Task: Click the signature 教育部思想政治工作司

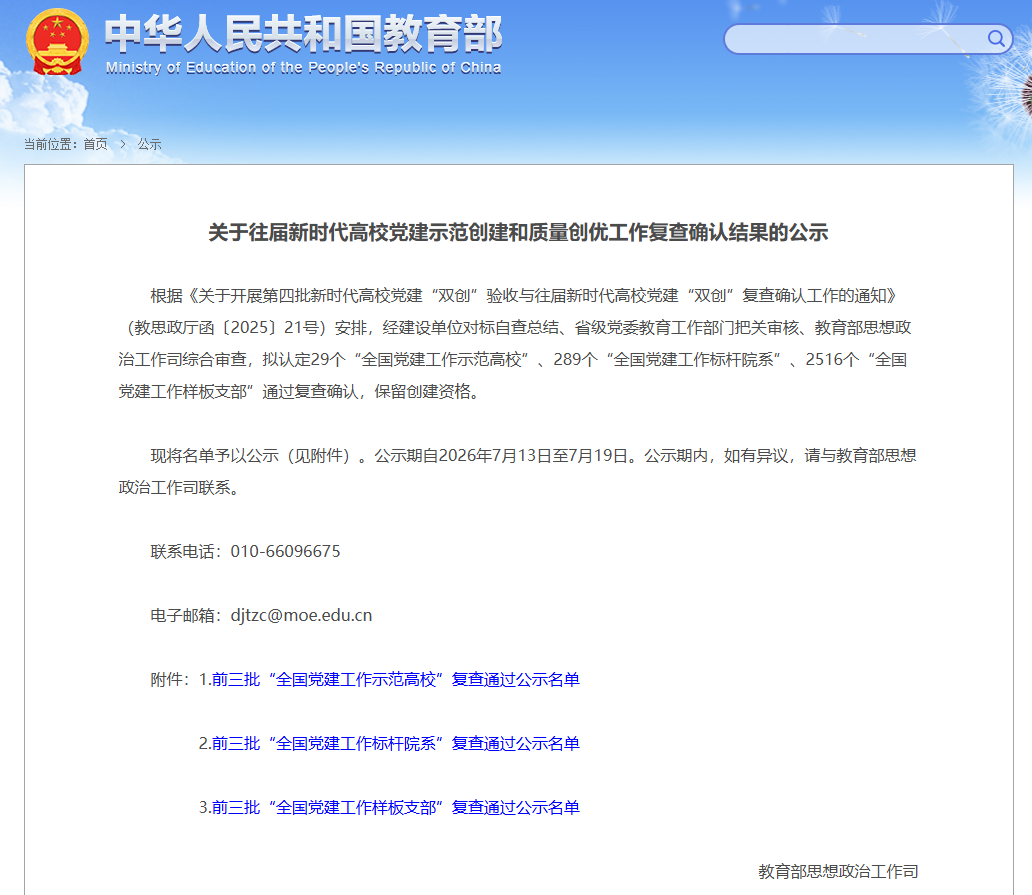Action: coord(838,871)
